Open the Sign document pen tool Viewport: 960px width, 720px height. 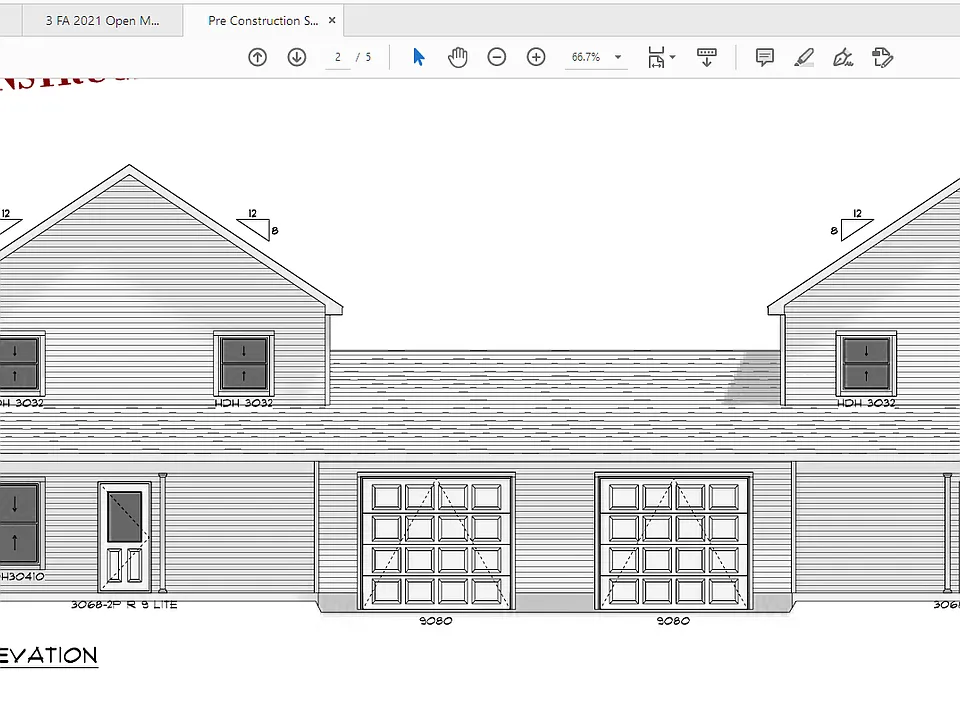click(x=843, y=57)
